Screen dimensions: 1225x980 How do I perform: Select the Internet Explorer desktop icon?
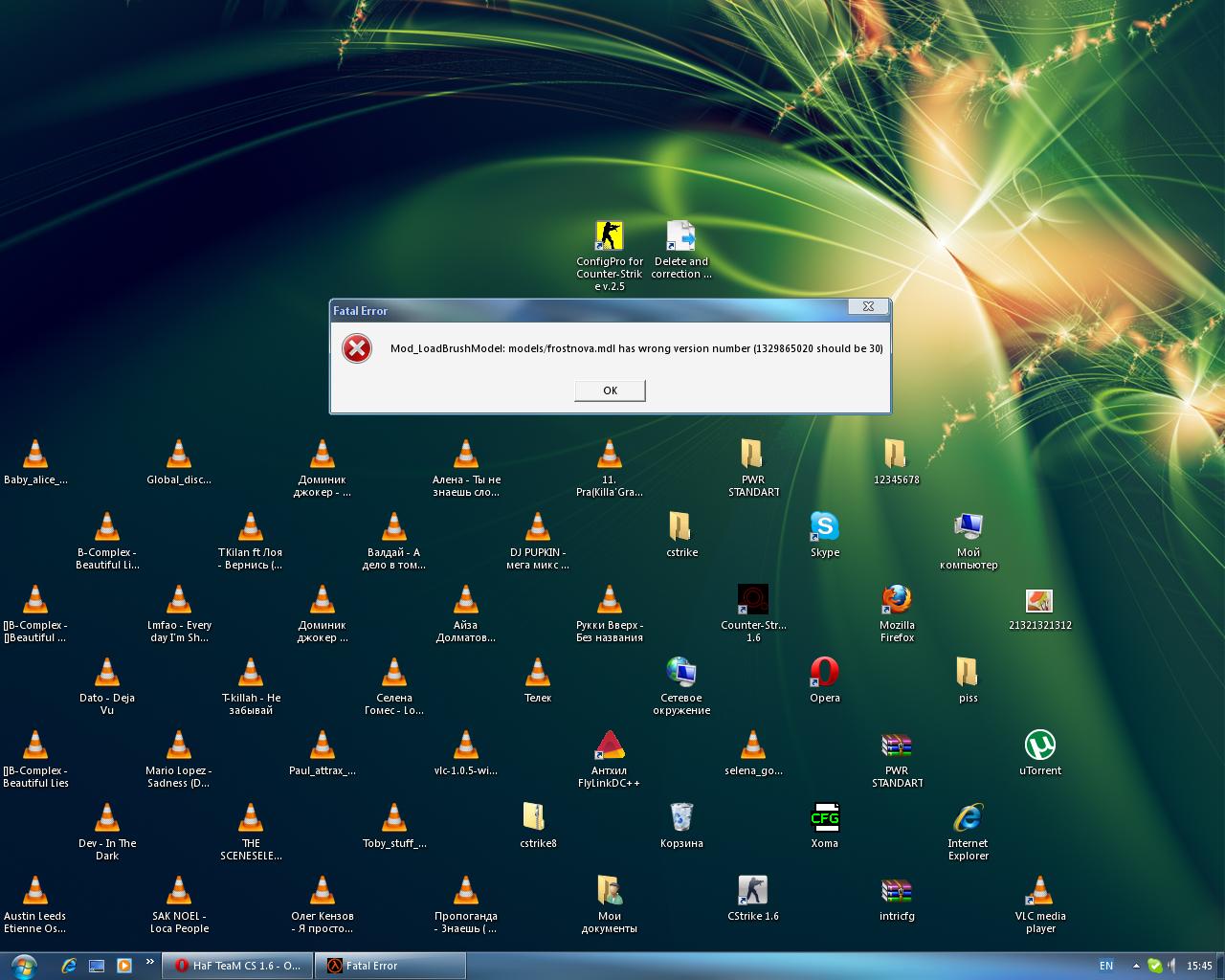[x=968, y=819]
